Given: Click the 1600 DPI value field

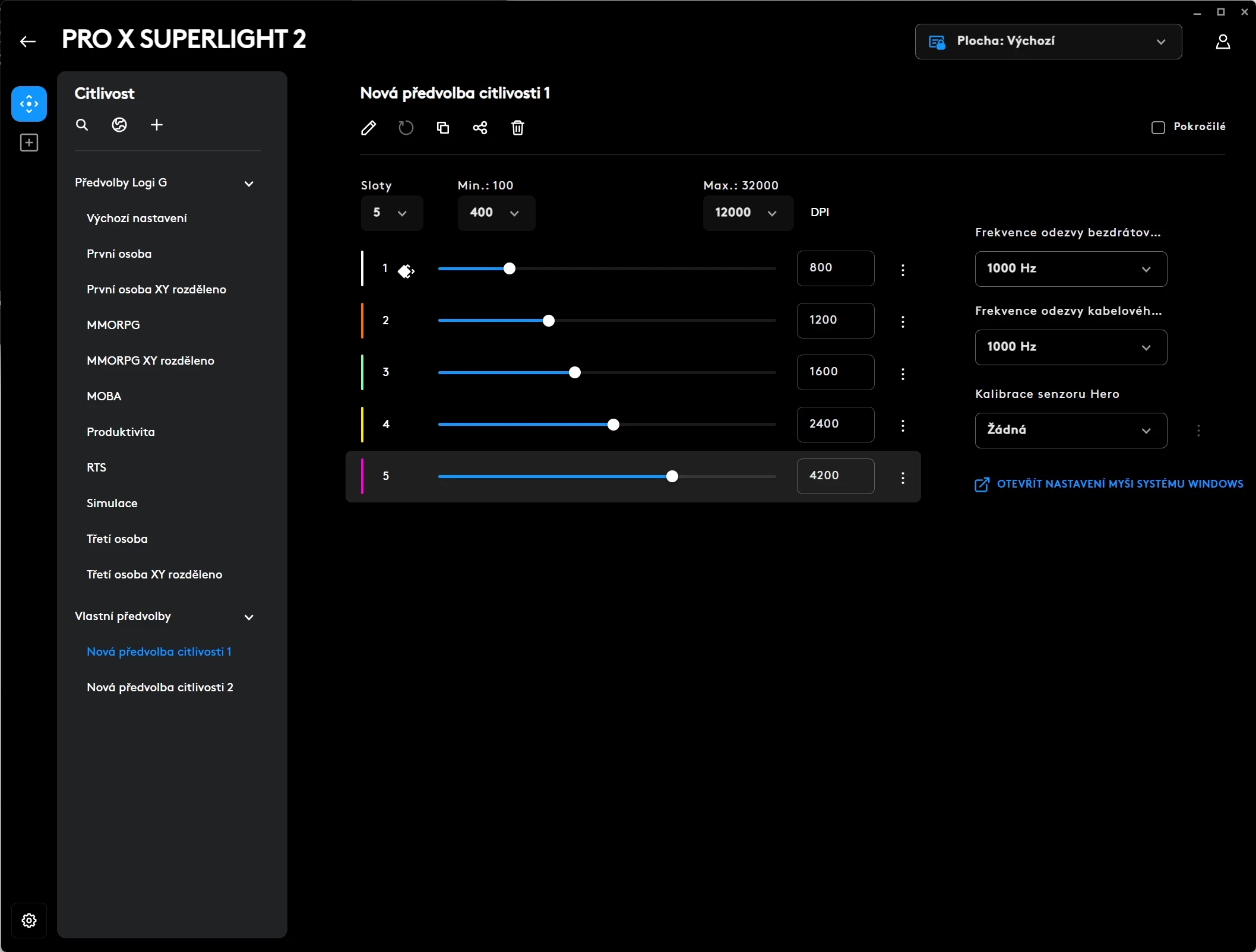Looking at the screenshot, I should click(x=836, y=372).
